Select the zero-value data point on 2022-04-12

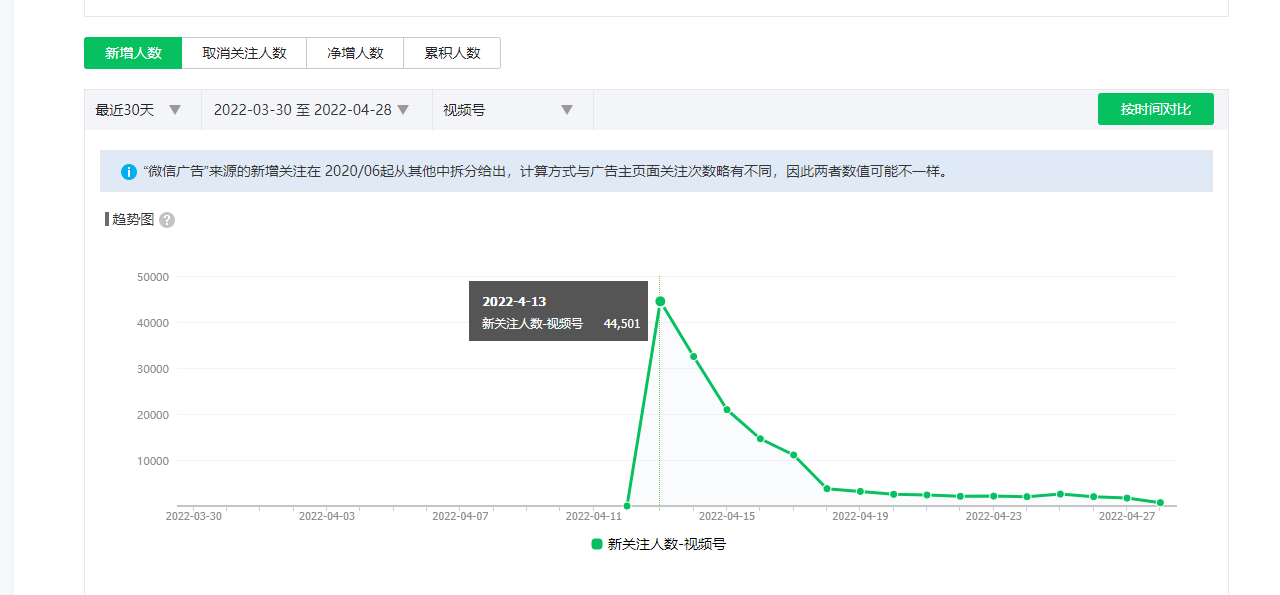click(627, 506)
